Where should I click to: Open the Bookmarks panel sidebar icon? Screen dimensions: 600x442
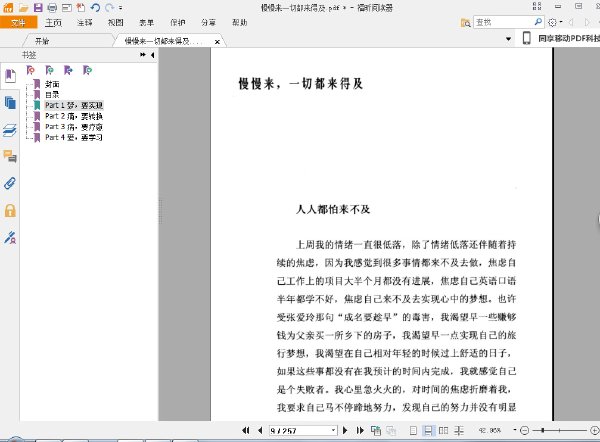point(10,75)
